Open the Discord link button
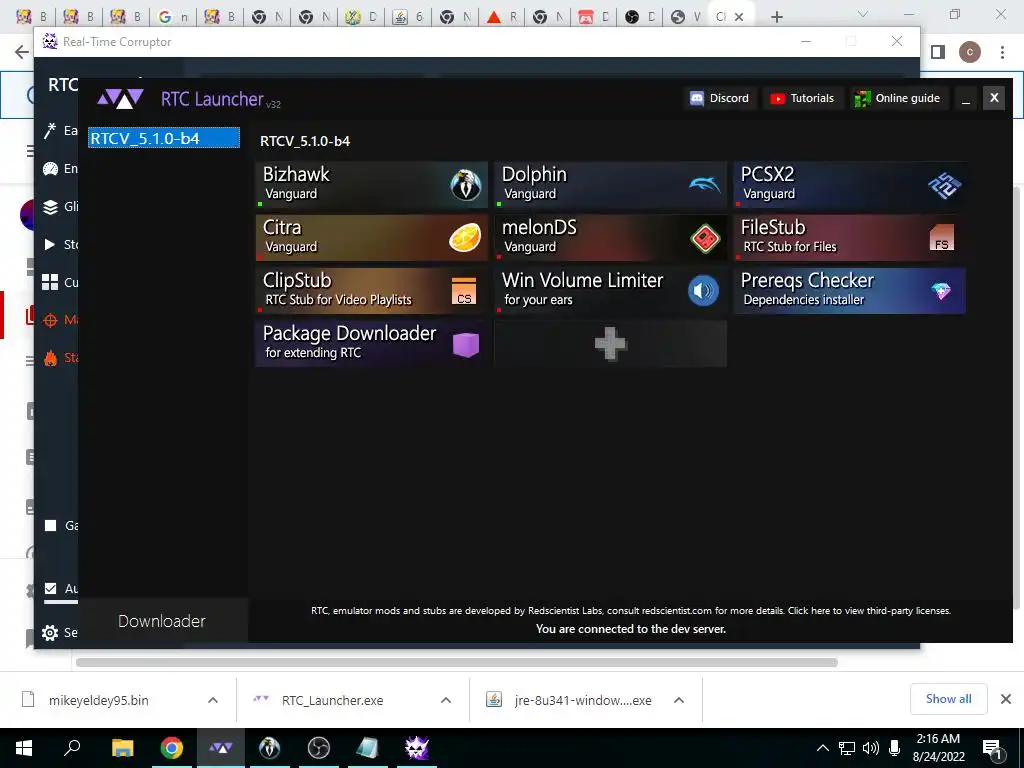1024x768 pixels. pos(720,98)
